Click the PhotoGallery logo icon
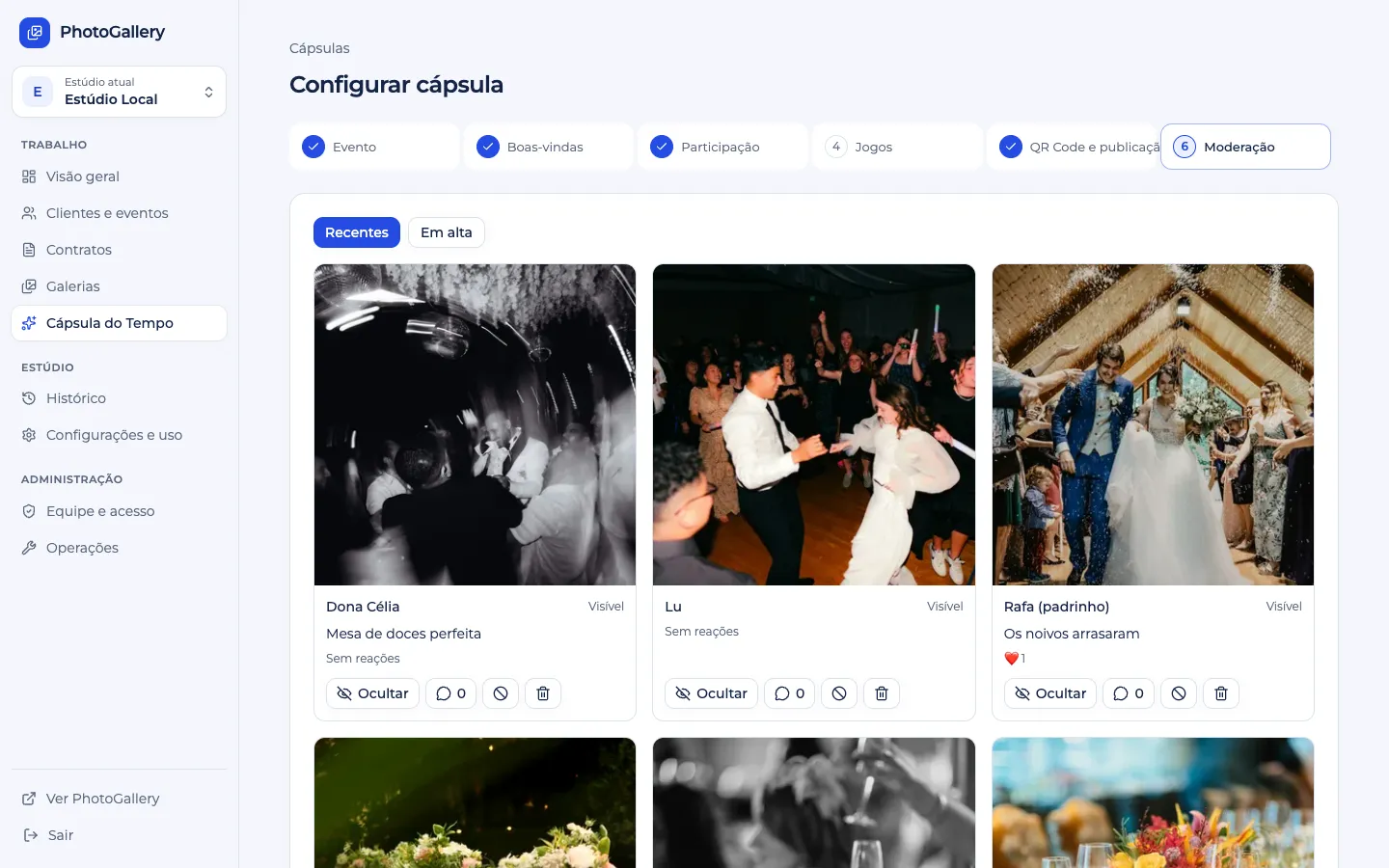Image resolution: width=1389 pixels, height=868 pixels. [35, 33]
